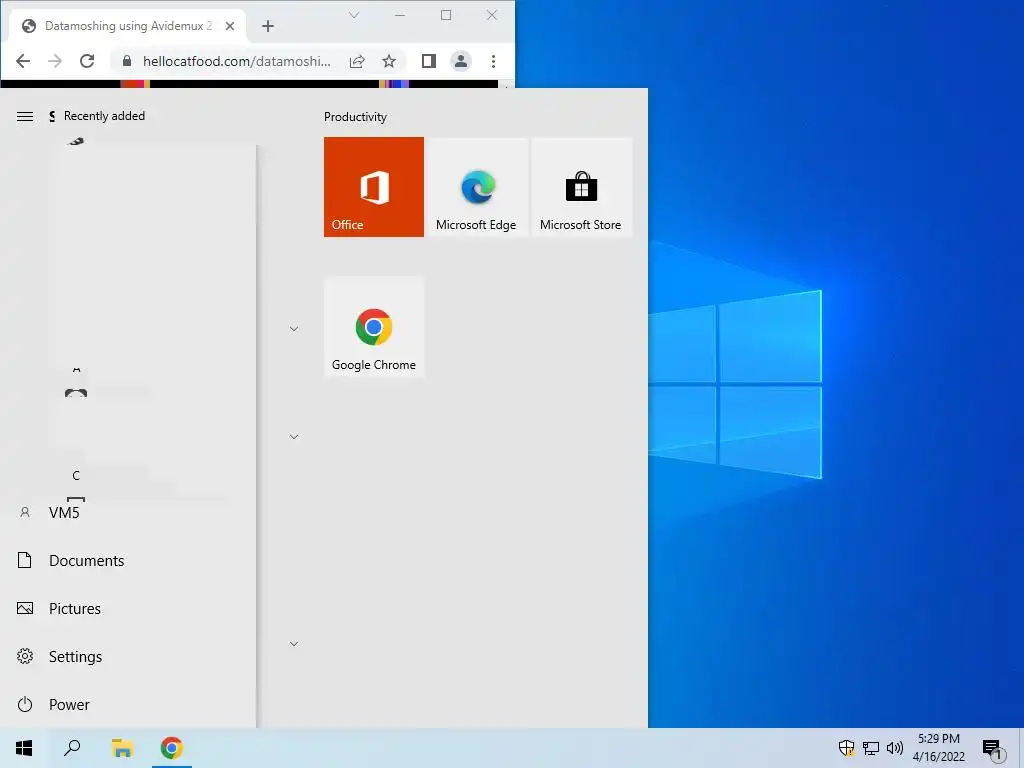Expand the first app list chevron
This screenshot has width=1024, height=768.
[x=294, y=328]
